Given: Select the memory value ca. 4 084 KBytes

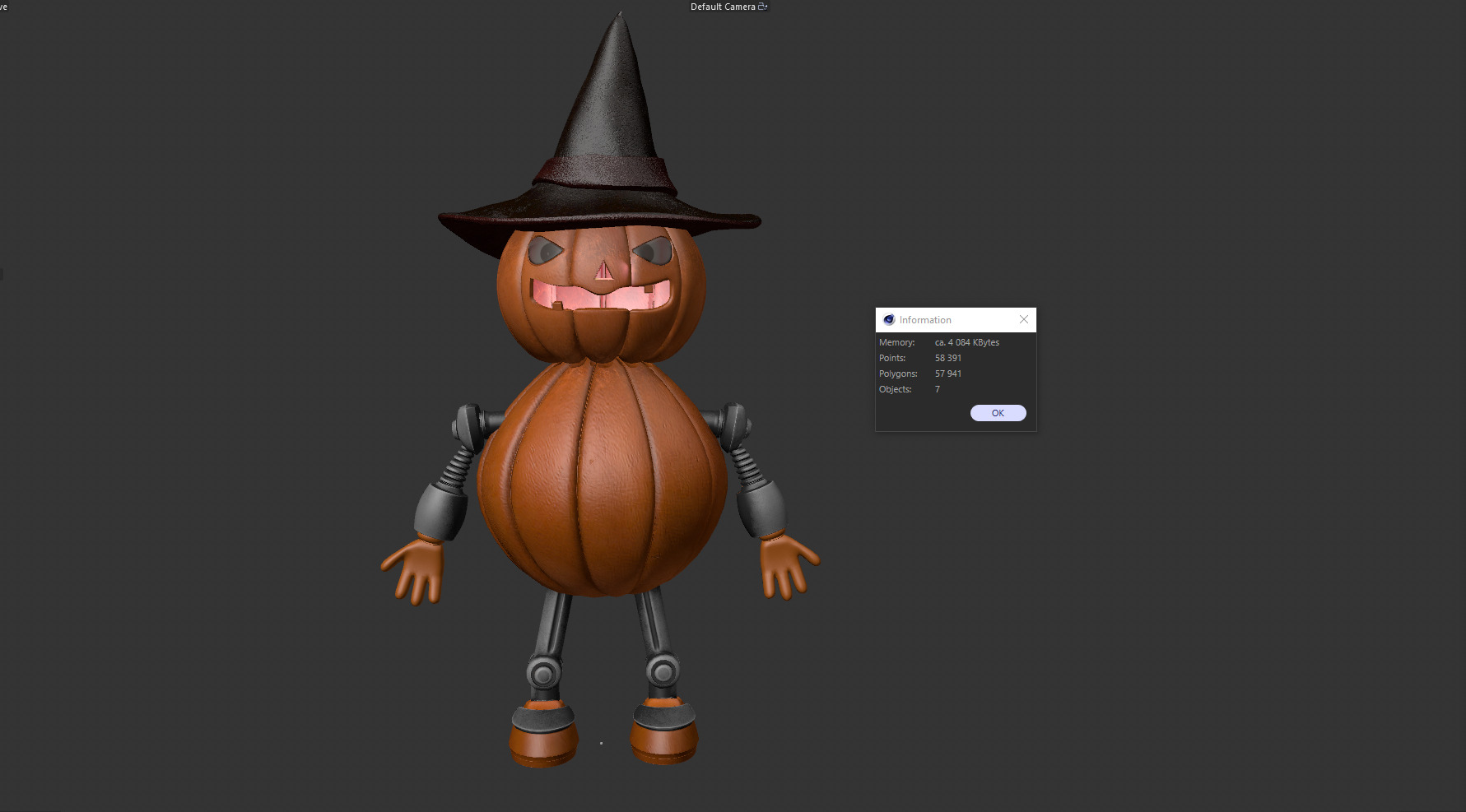Looking at the screenshot, I should [967, 342].
